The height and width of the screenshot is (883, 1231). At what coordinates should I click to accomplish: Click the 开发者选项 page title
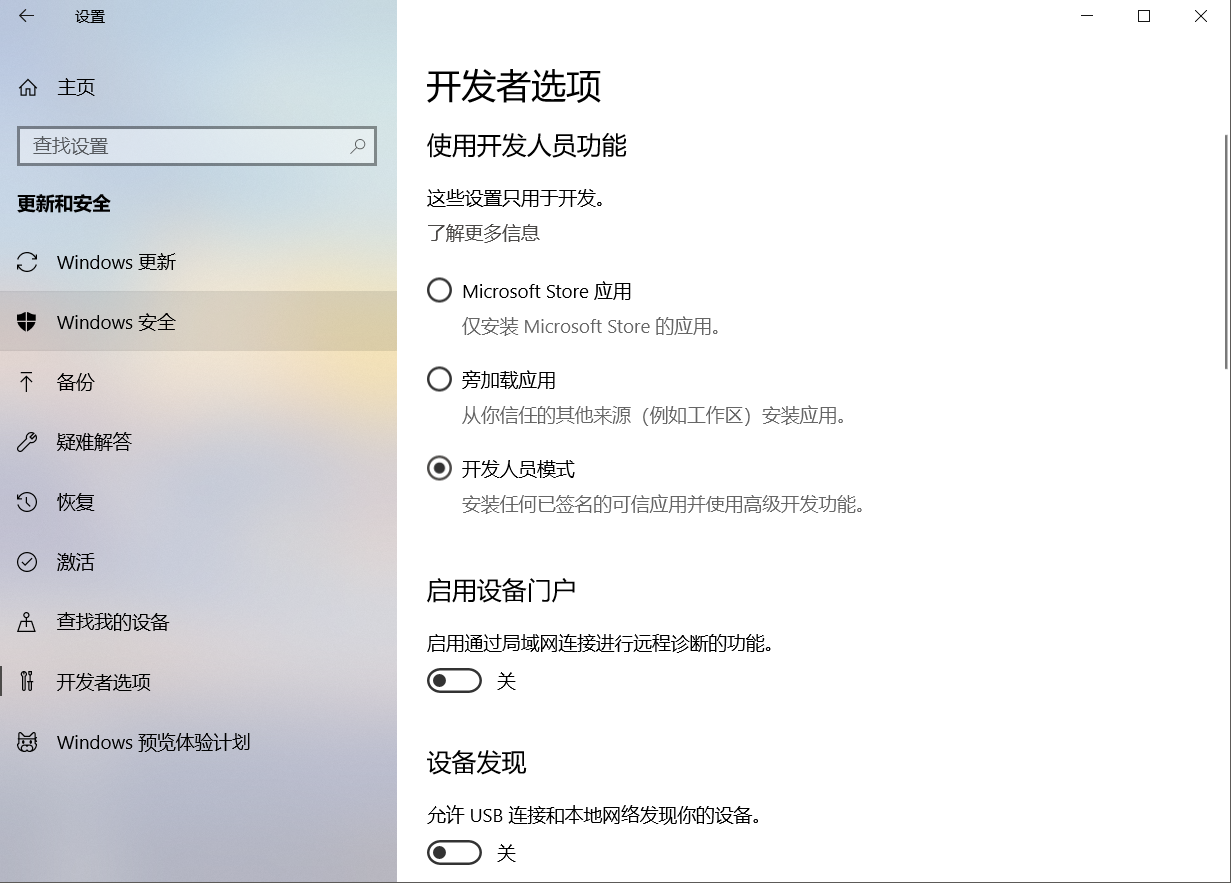pos(514,87)
